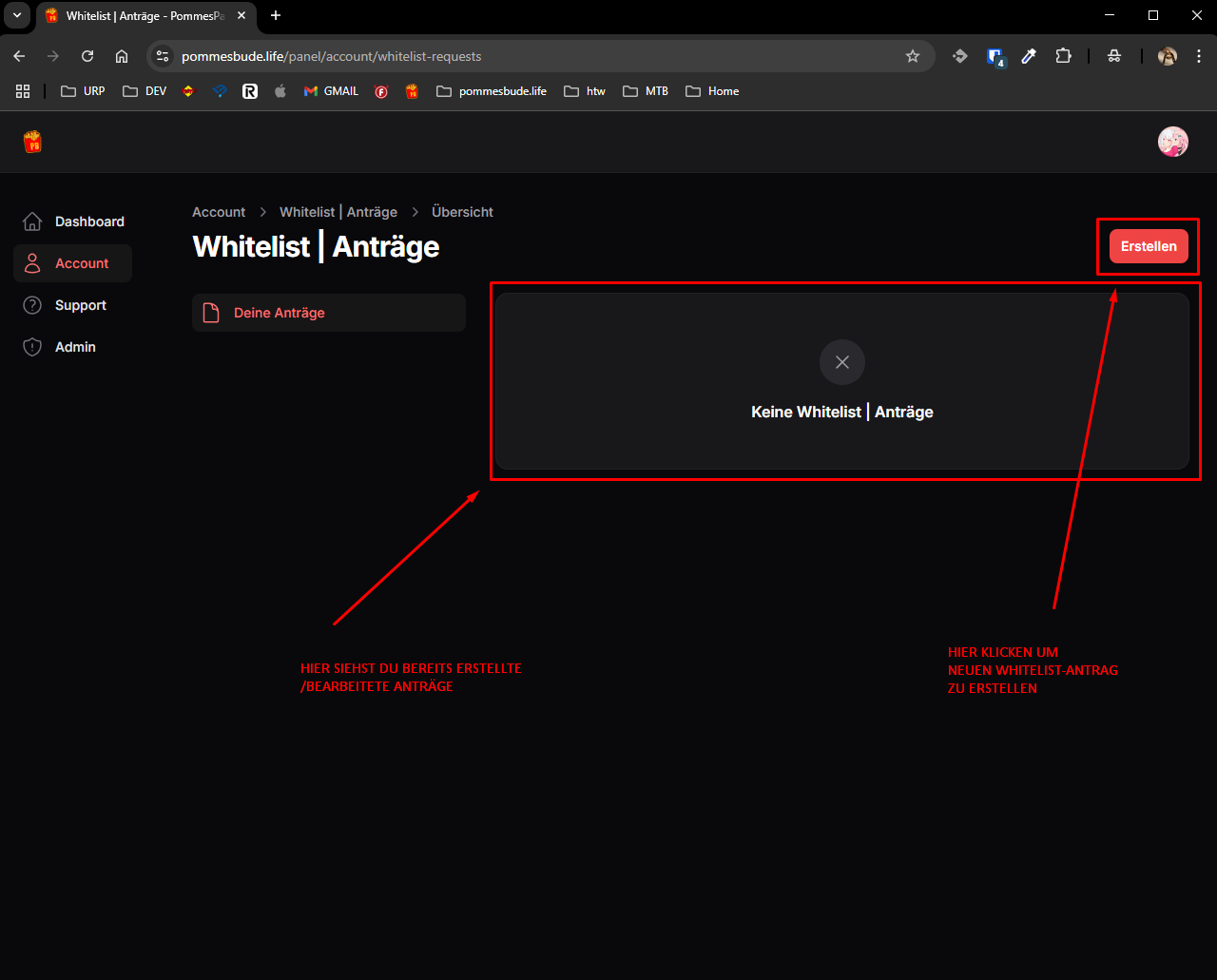This screenshot has height=980, width=1217.
Task: Reload the page with the refresh icon
Action: tap(87, 56)
